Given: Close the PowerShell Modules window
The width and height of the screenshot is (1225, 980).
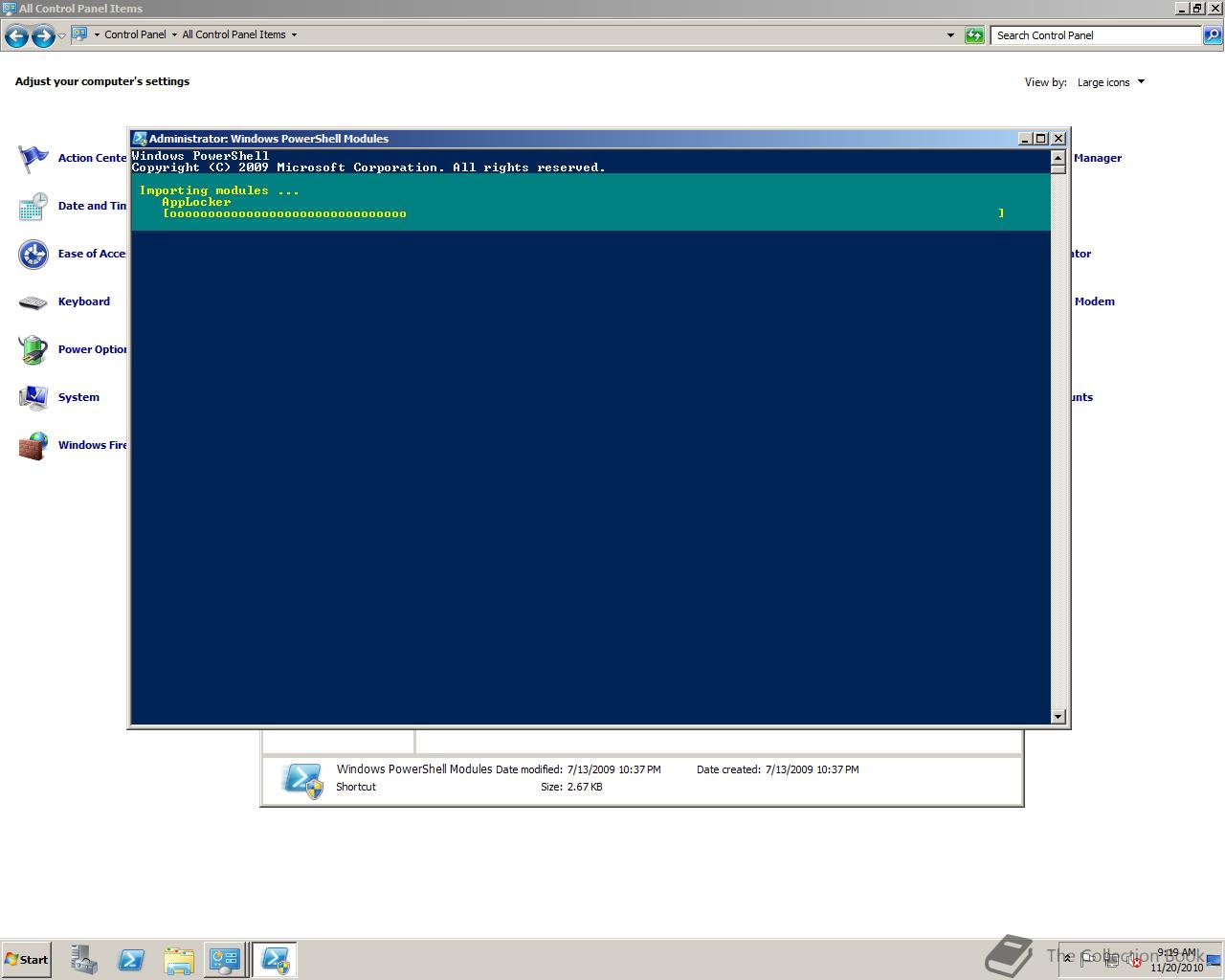Looking at the screenshot, I should (1058, 139).
